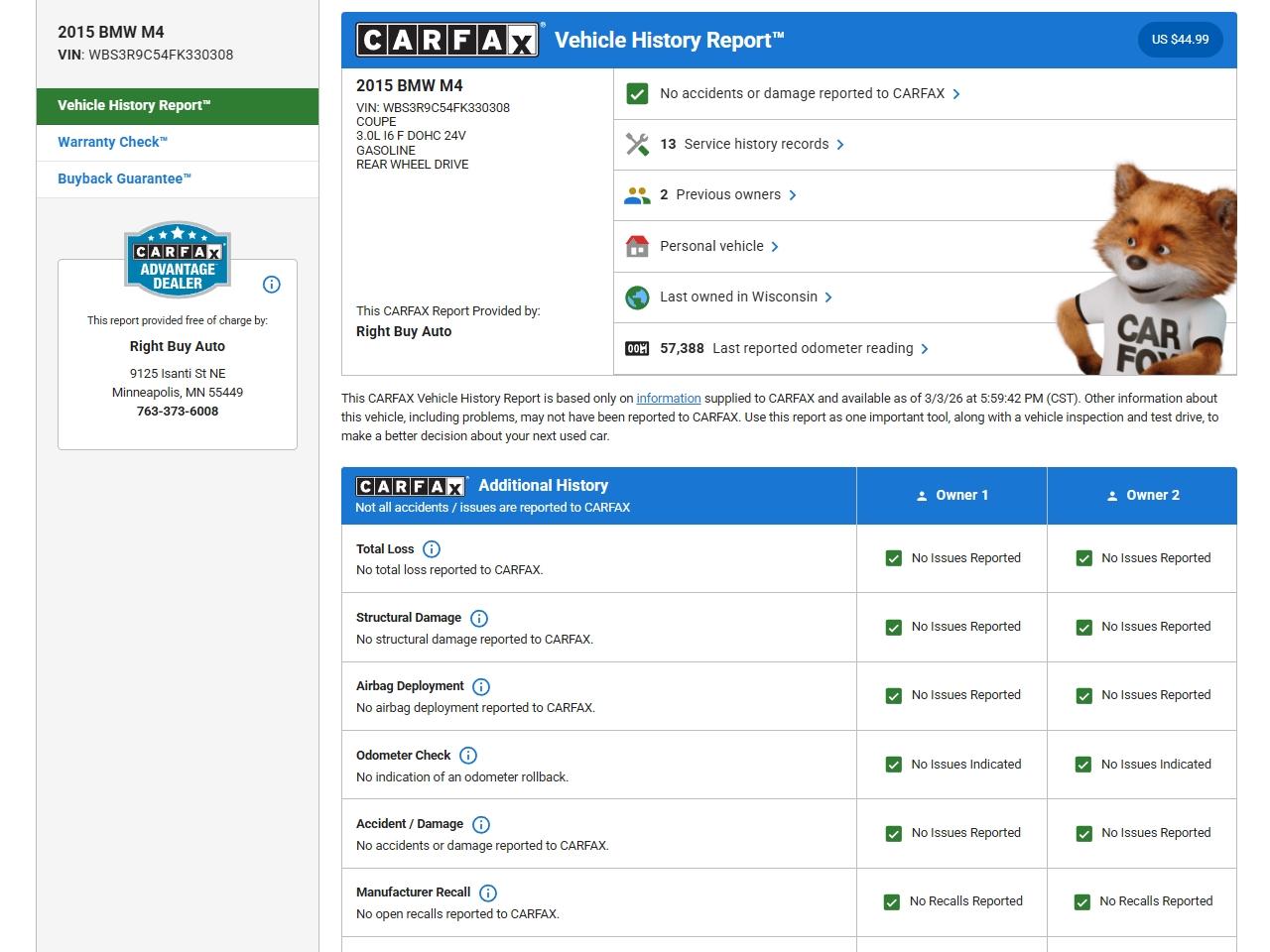The width and height of the screenshot is (1270, 952).
Task: Click Owner 1 Total Loss check mark
Action: (894, 558)
